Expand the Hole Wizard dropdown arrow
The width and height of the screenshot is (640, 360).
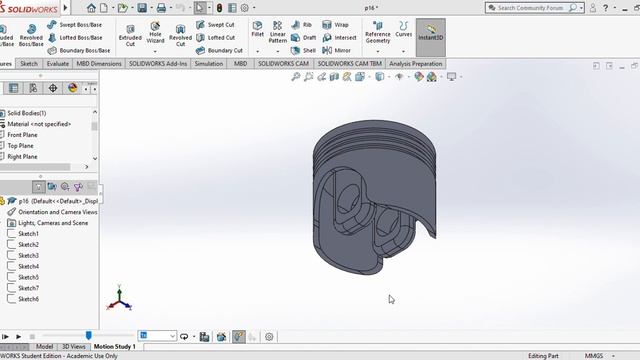click(x=155, y=51)
